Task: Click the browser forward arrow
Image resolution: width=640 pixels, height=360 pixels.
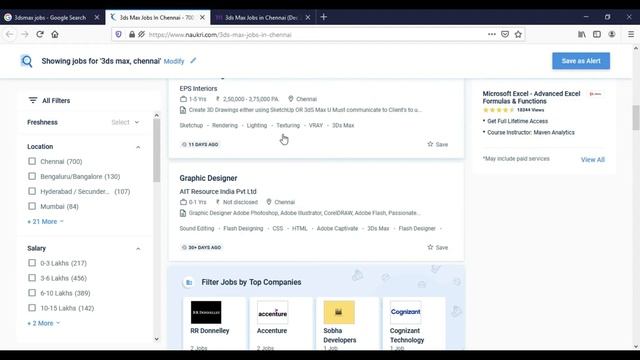Action: (25, 35)
